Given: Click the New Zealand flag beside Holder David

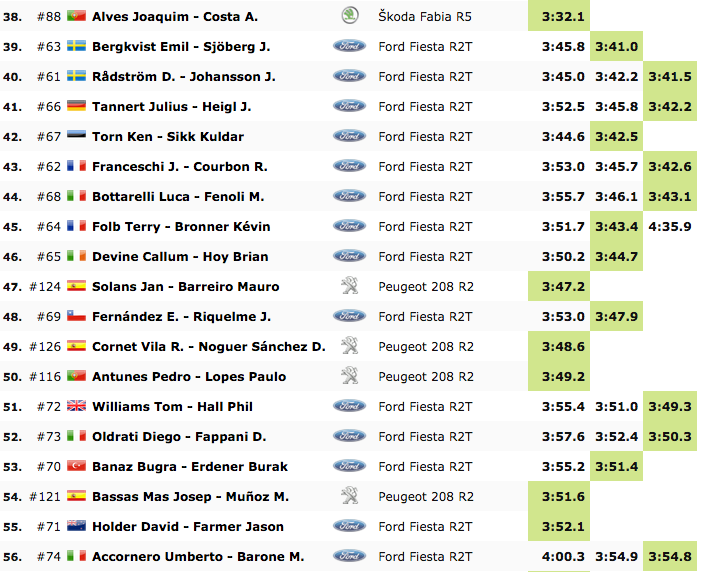Looking at the screenshot, I should coord(76,526).
